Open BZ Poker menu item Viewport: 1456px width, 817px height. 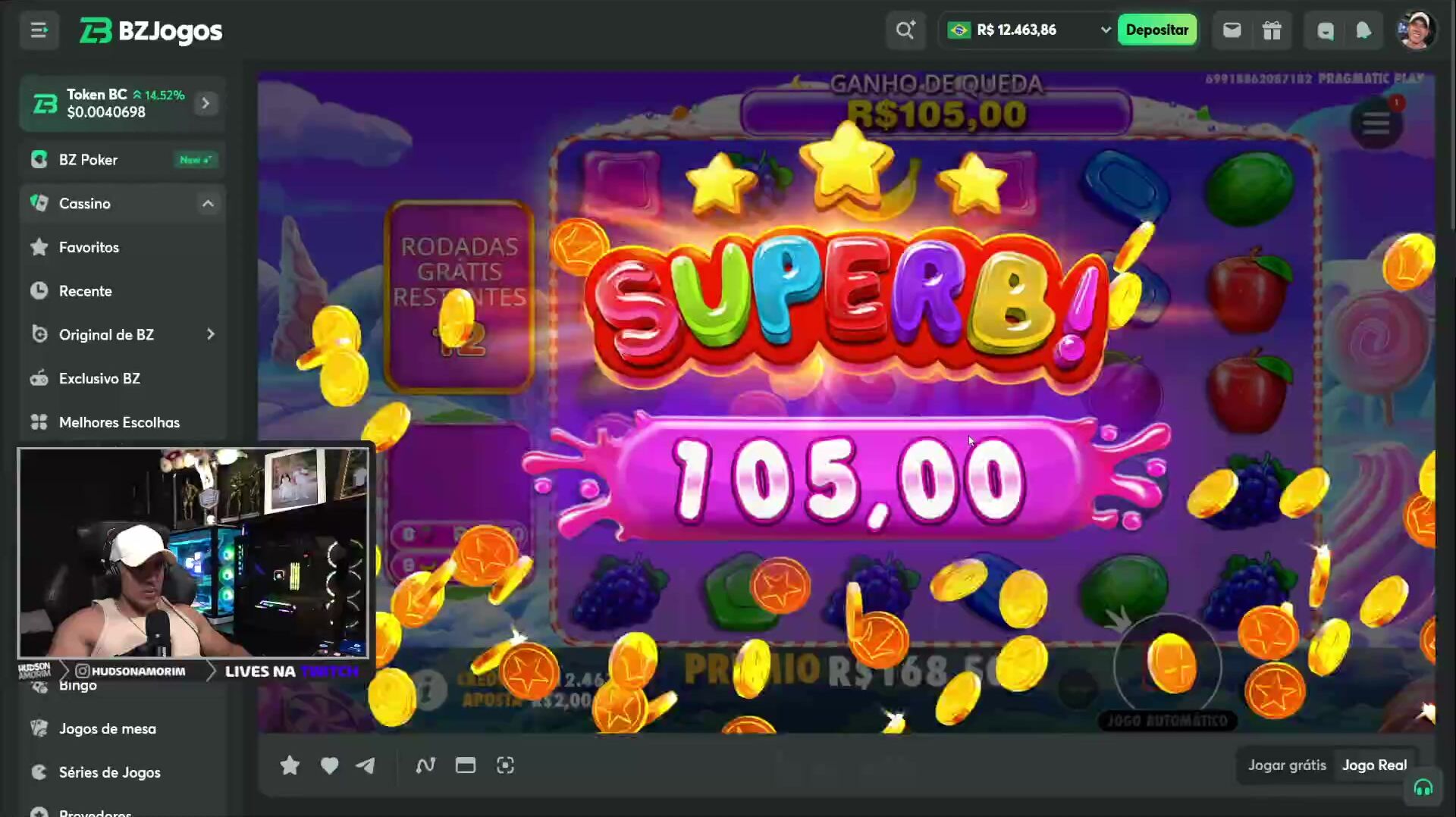pyautogui.click(x=122, y=160)
